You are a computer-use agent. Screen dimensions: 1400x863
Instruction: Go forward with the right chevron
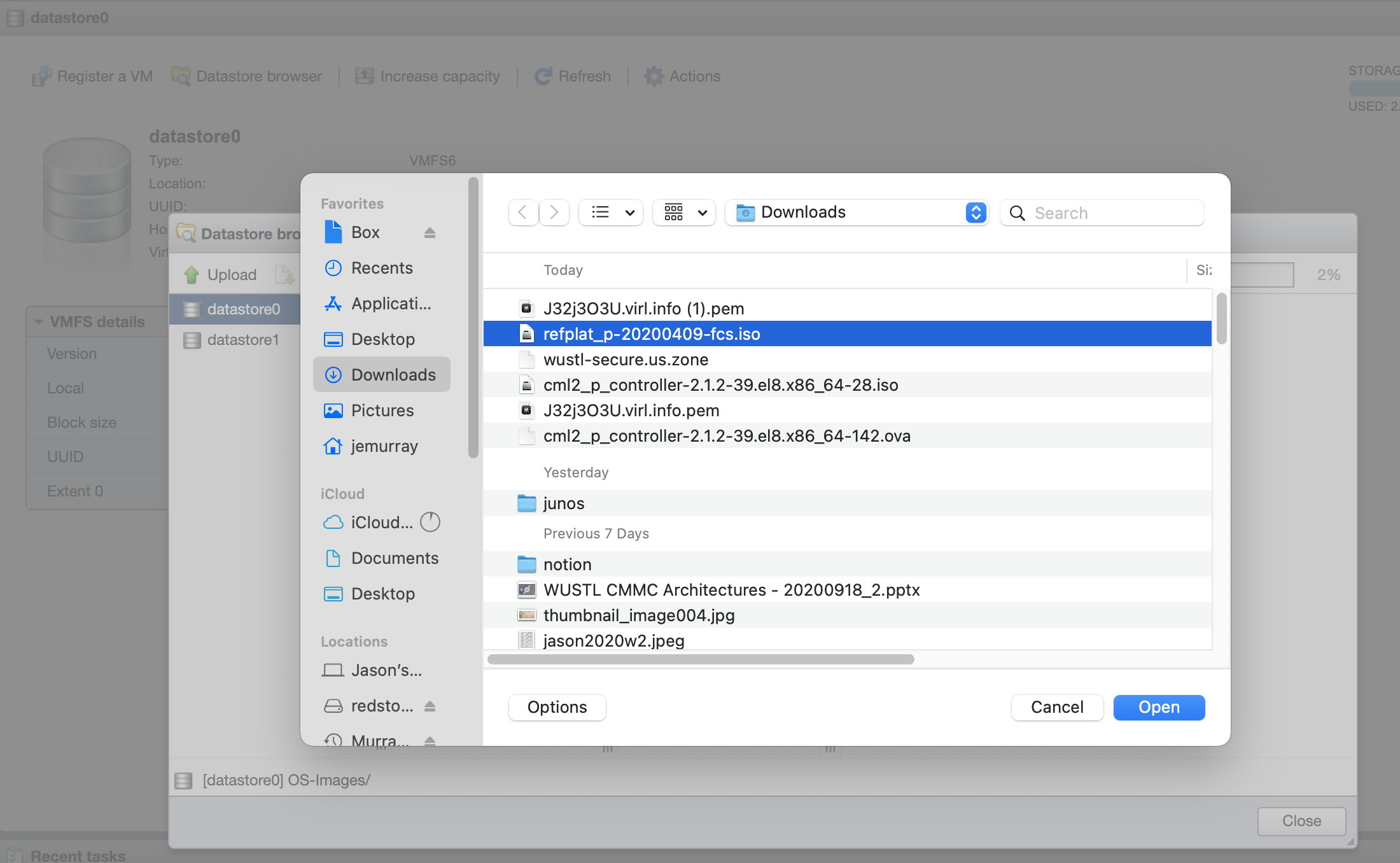pyautogui.click(x=554, y=213)
